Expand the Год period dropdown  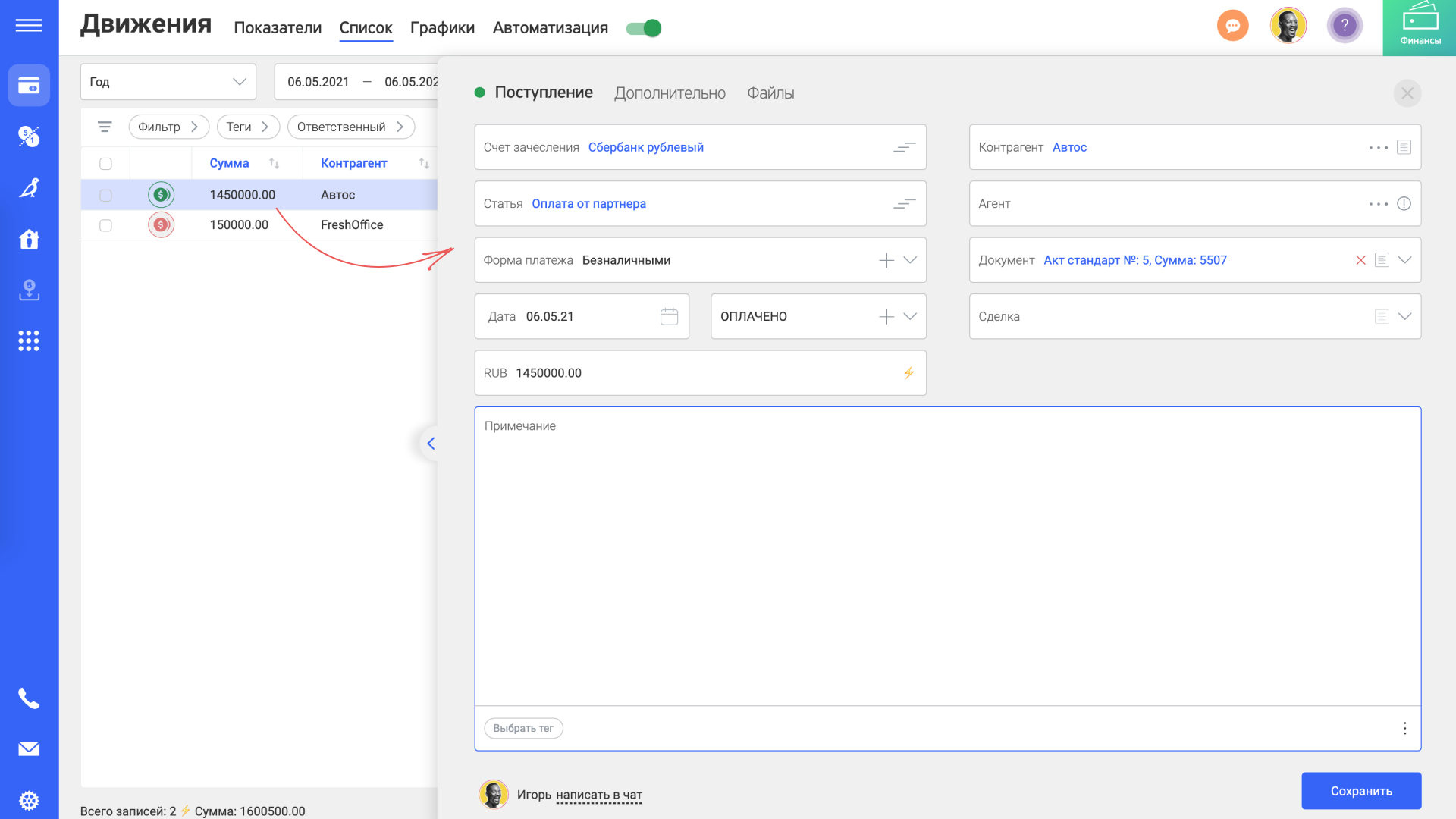pos(240,82)
